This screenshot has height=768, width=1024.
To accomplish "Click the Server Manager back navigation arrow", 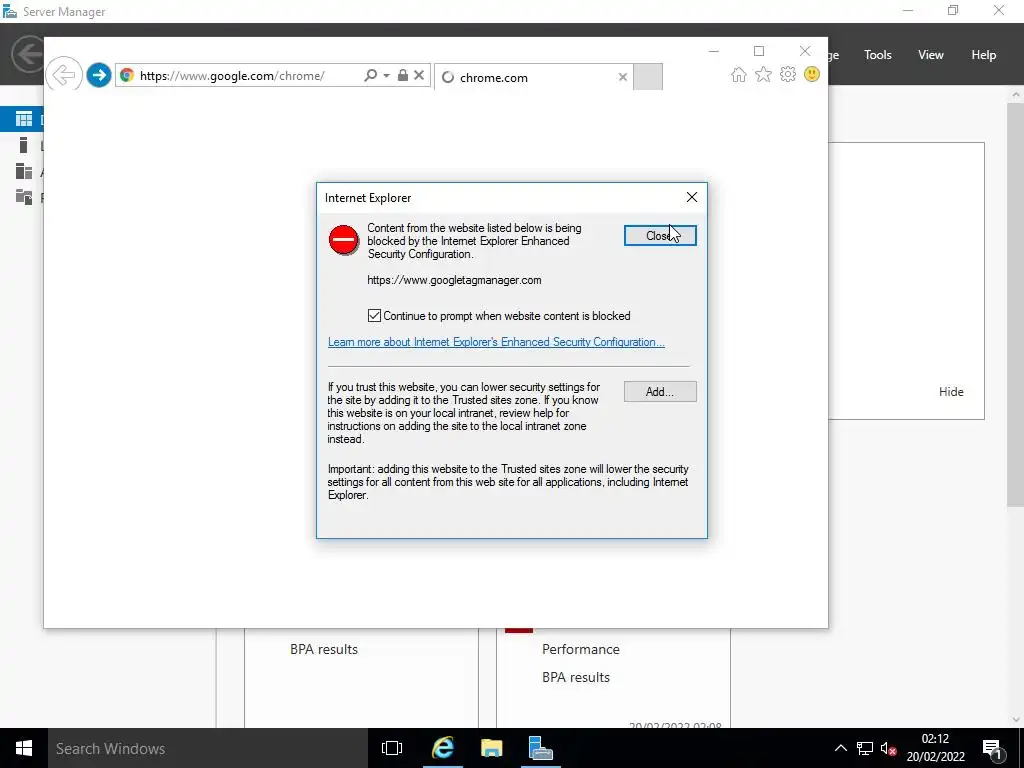I will click(x=27, y=54).
